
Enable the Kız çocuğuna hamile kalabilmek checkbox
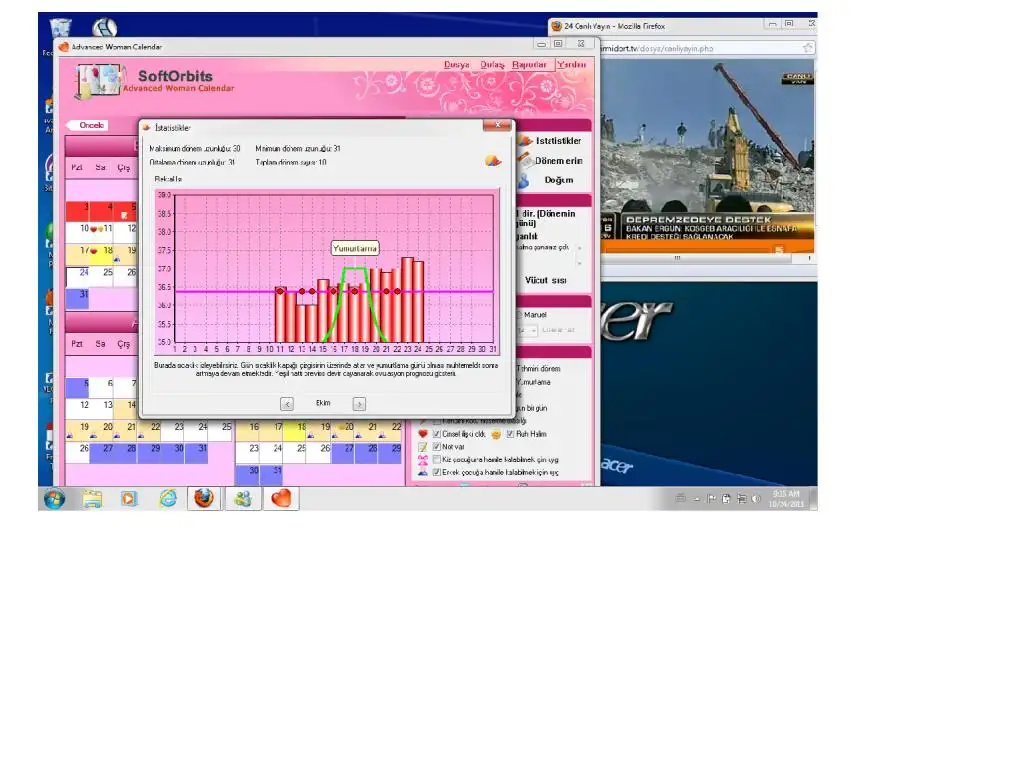pyautogui.click(x=437, y=460)
